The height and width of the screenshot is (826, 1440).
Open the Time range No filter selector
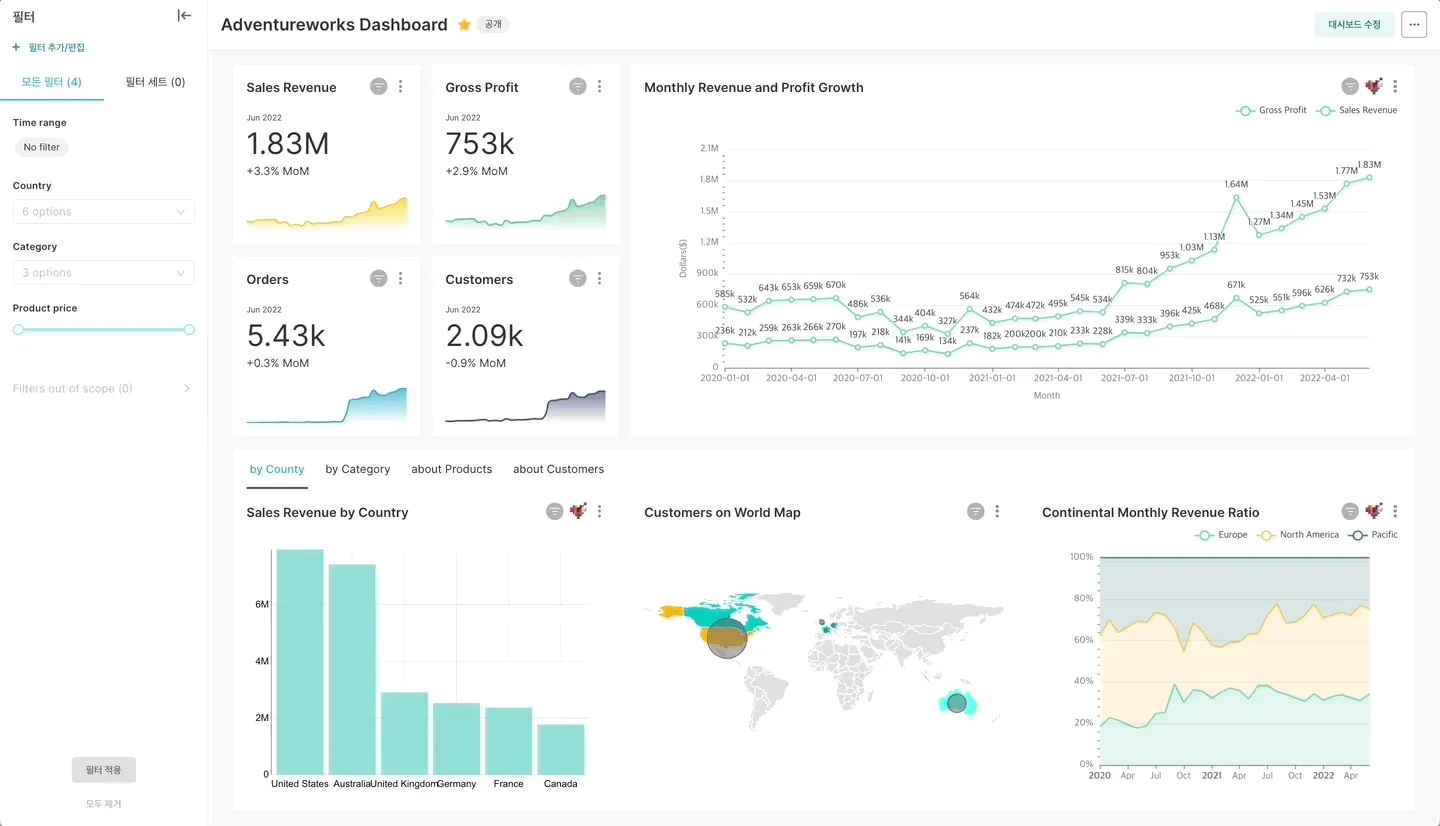coord(42,147)
